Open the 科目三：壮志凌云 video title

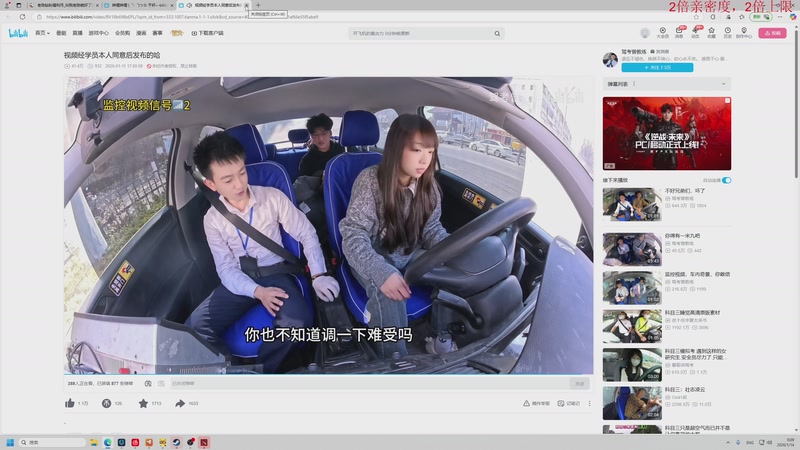pos(685,389)
